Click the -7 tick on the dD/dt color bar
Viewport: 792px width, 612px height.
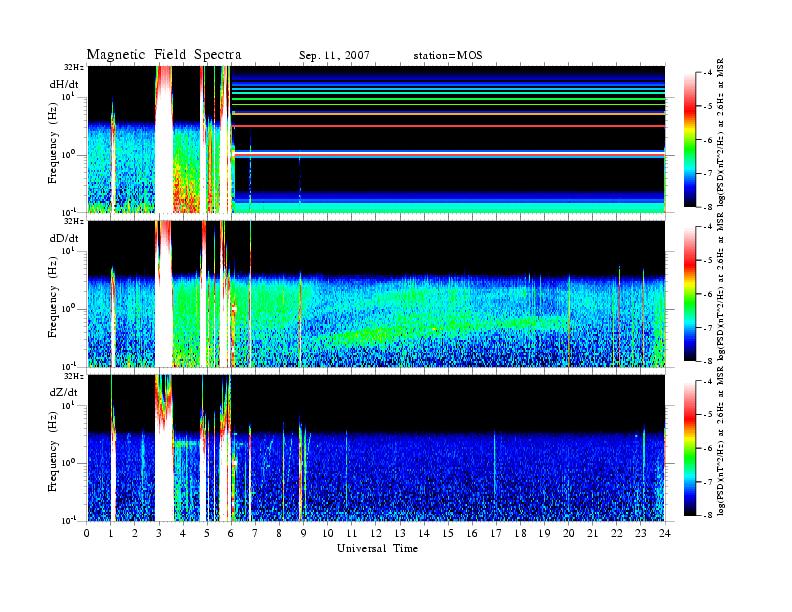[706, 328]
